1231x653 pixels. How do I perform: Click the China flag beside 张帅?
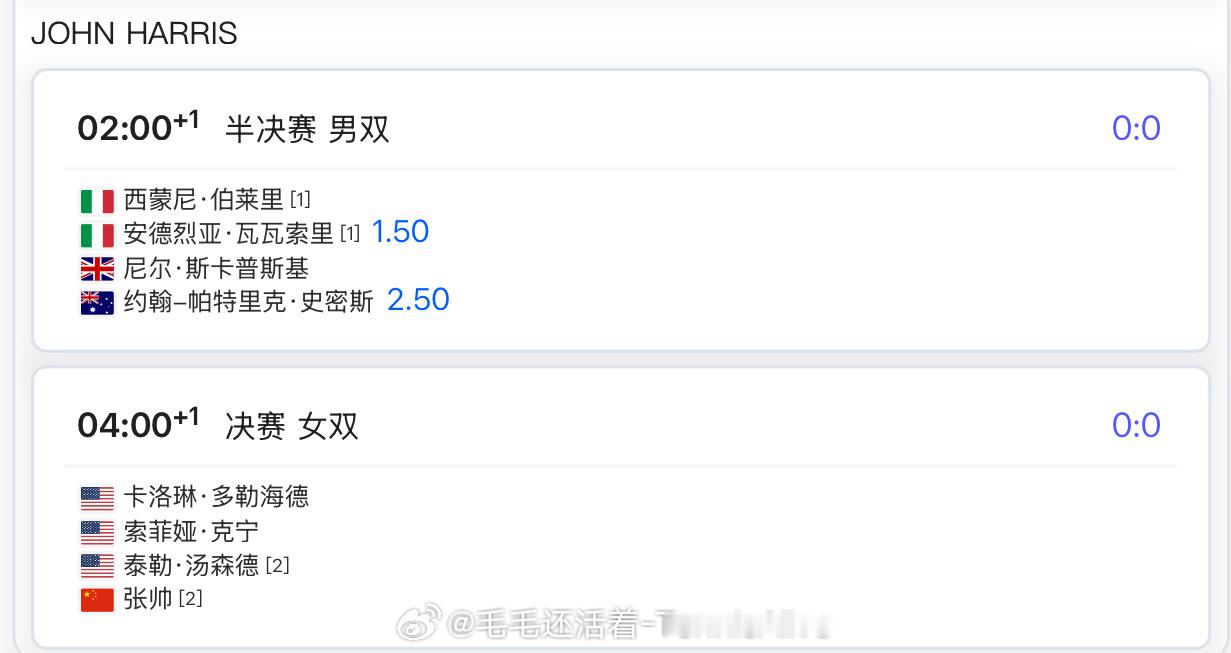pyautogui.click(x=97, y=600)
